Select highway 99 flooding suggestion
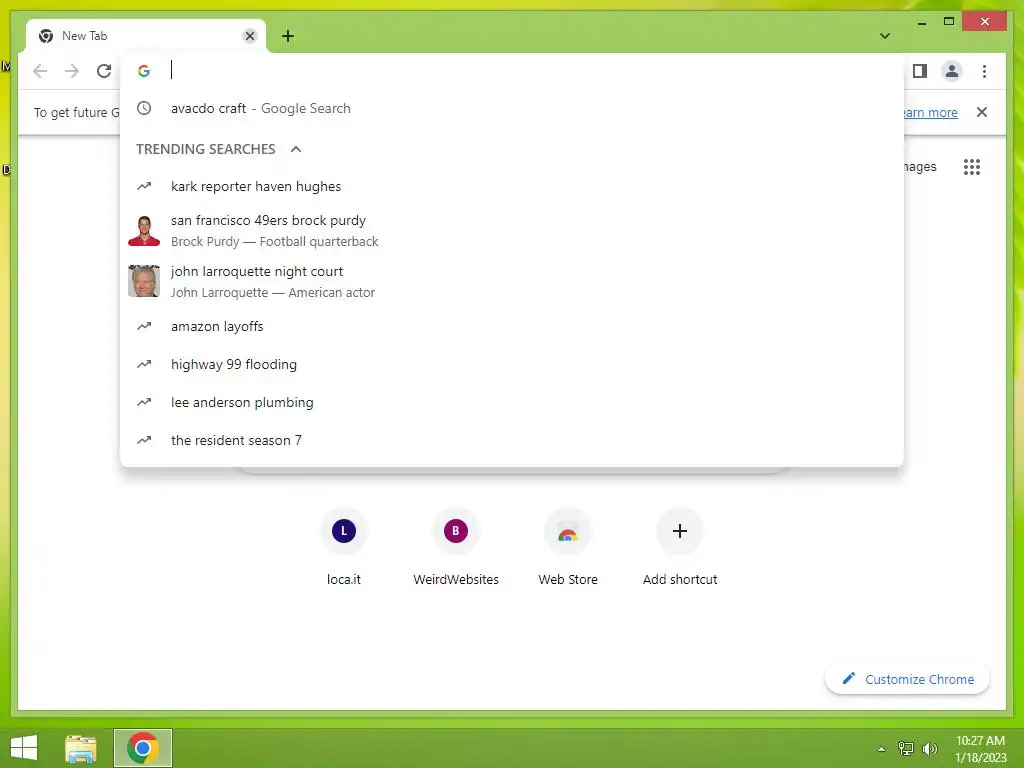The image size is (1024, 768). (512, 364)
